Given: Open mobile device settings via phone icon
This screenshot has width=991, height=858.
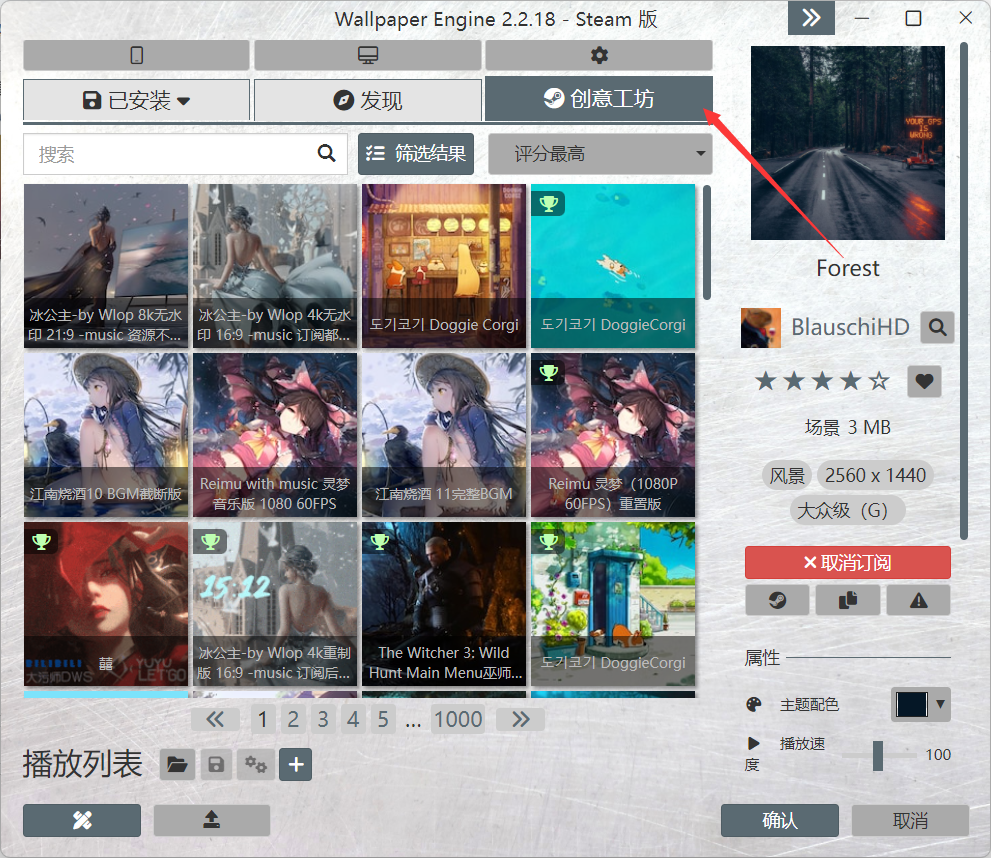Looking at the screenshot, I should point(135,55).
